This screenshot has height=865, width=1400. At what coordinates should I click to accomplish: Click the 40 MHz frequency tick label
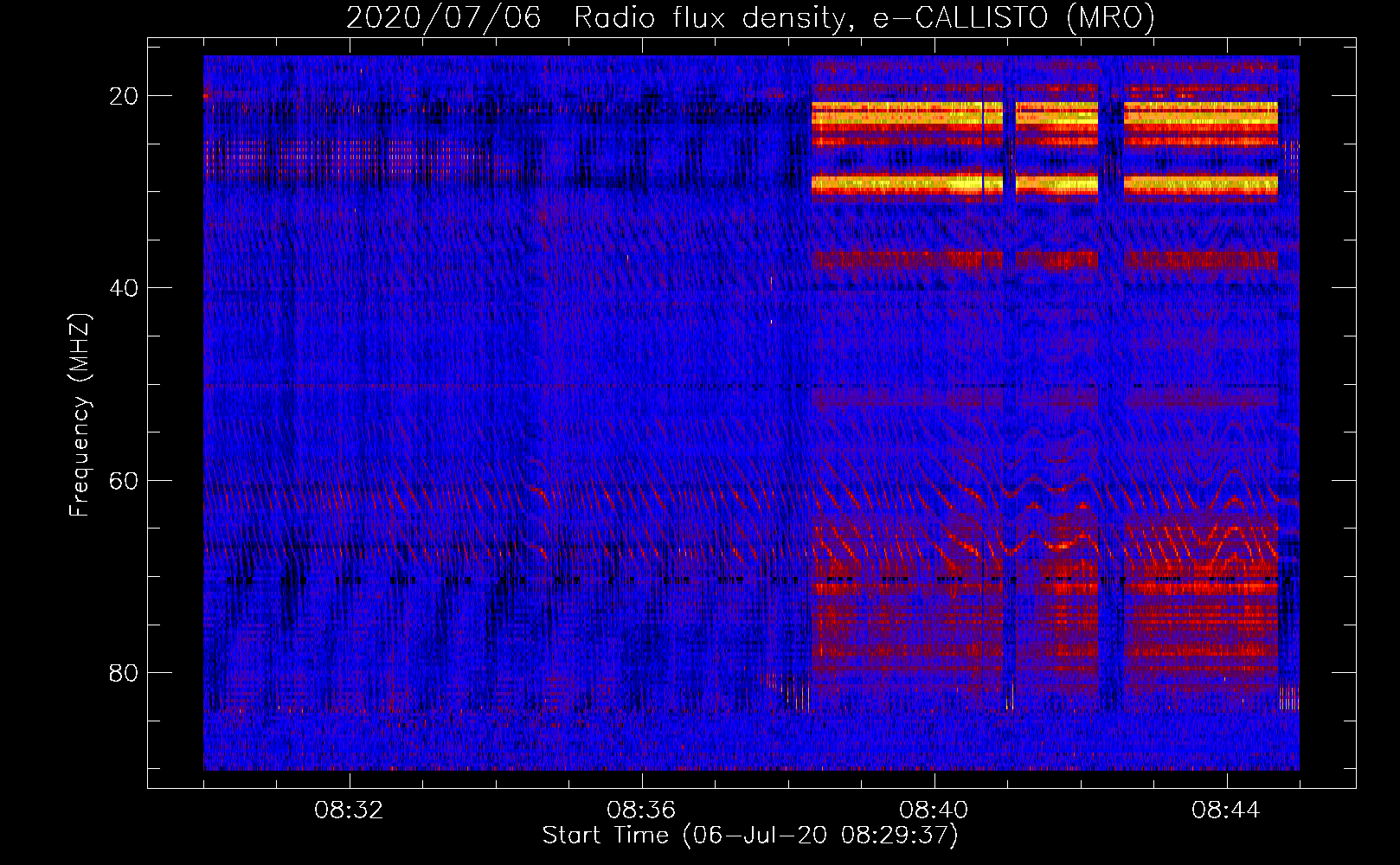(125, 288)
